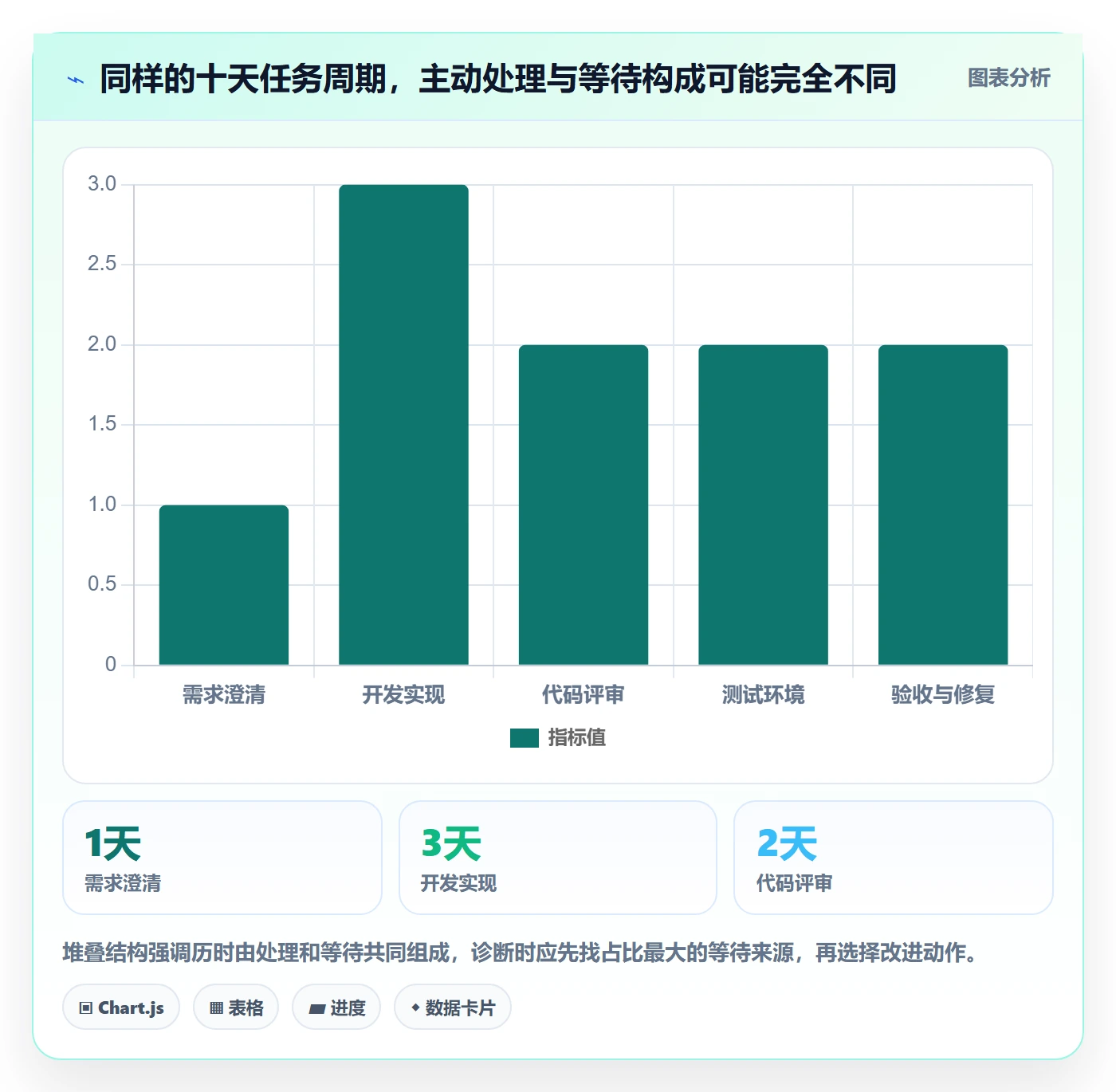The width and height of the screenshot is (1116, 1092).
Task: Click the 验收与修复 bar in the chart
Action: [x=943, y=505]
